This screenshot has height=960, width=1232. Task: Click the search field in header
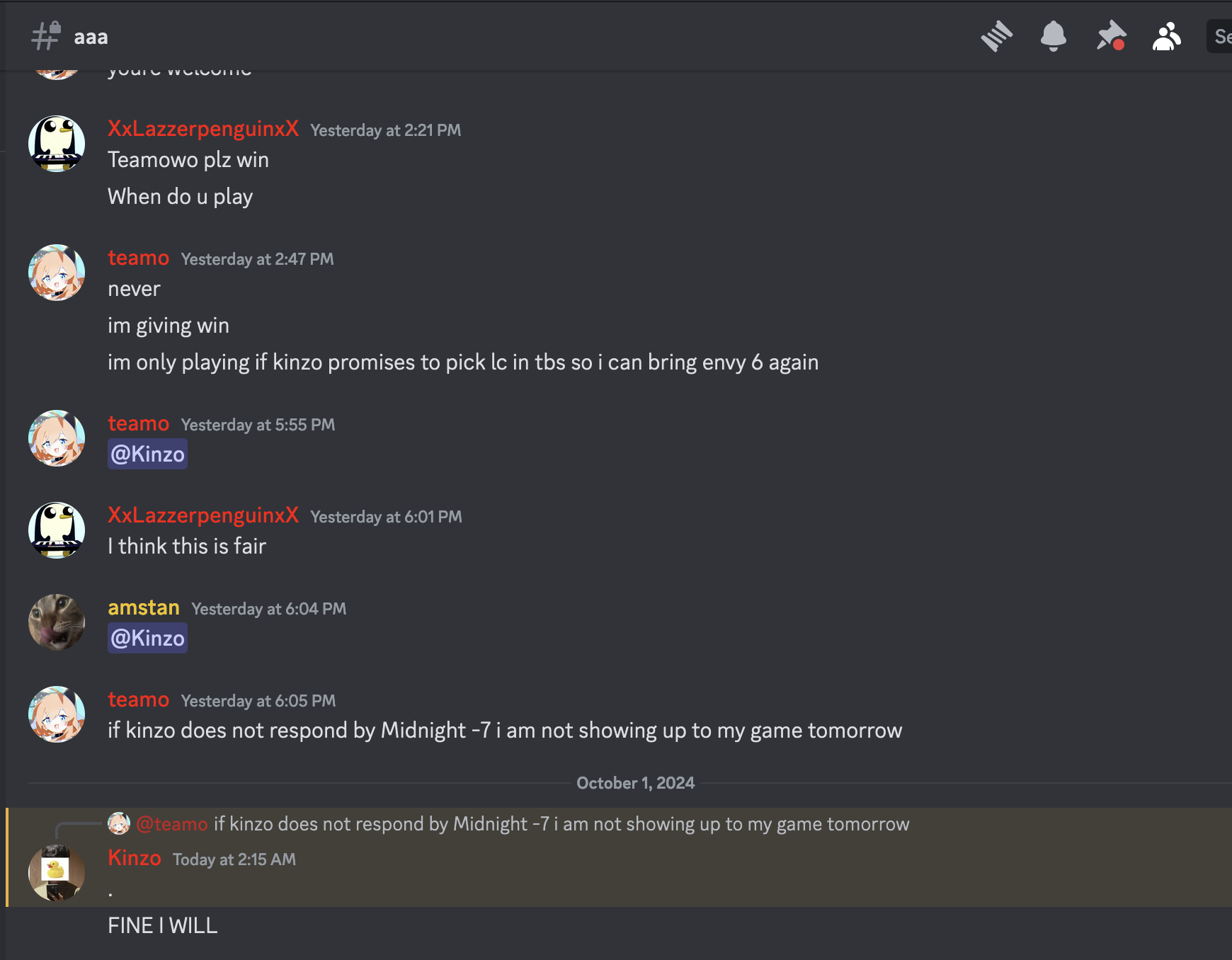coord(1221,36)
